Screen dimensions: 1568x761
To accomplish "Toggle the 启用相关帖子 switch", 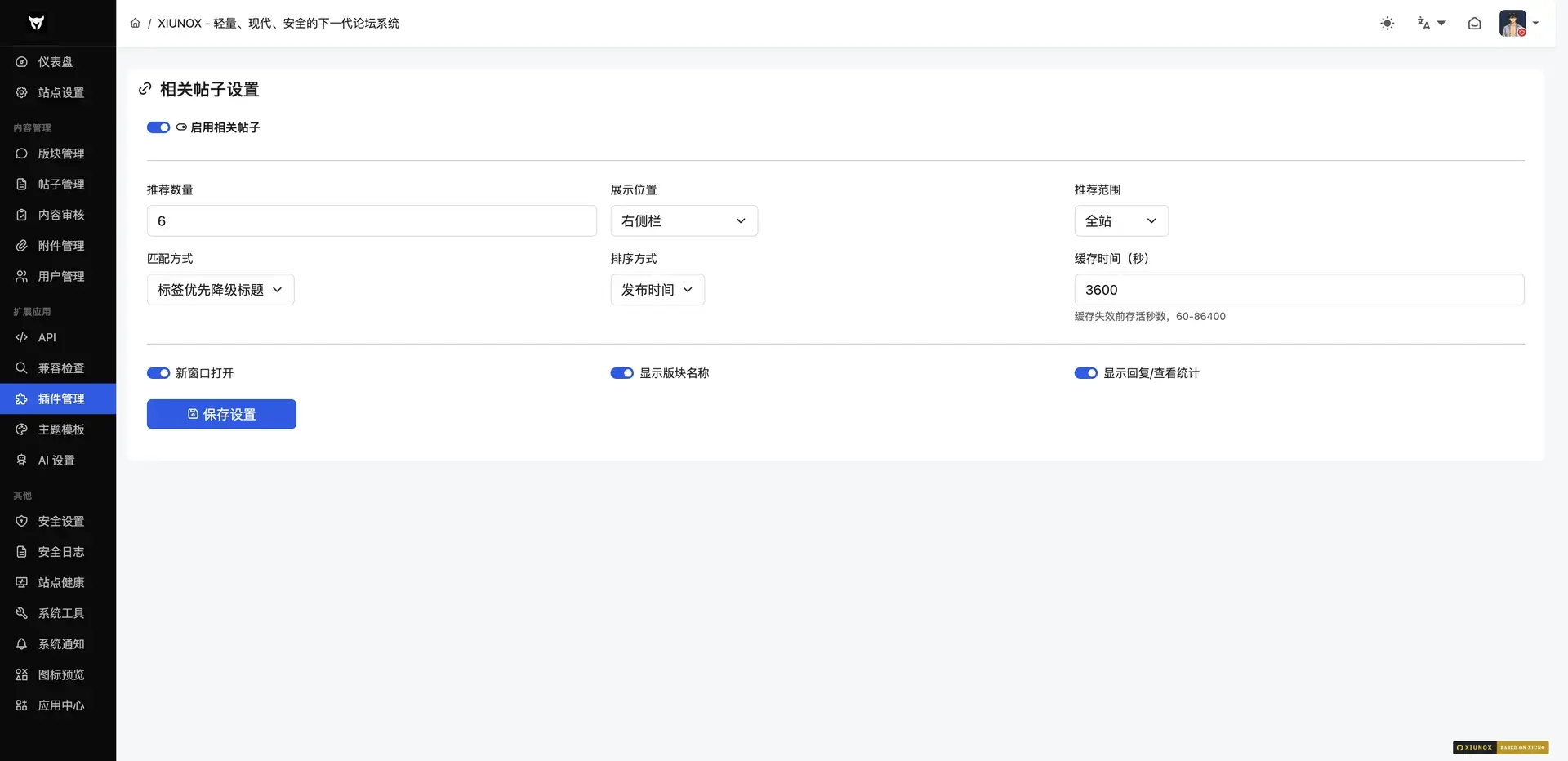I will point(158,127).
